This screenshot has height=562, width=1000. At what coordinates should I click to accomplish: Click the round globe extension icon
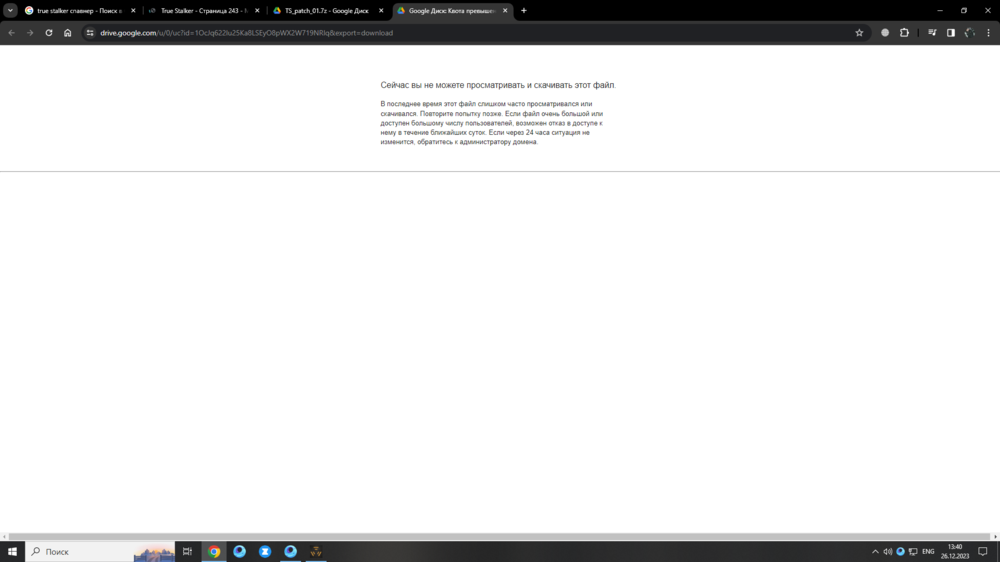[885, 33]
